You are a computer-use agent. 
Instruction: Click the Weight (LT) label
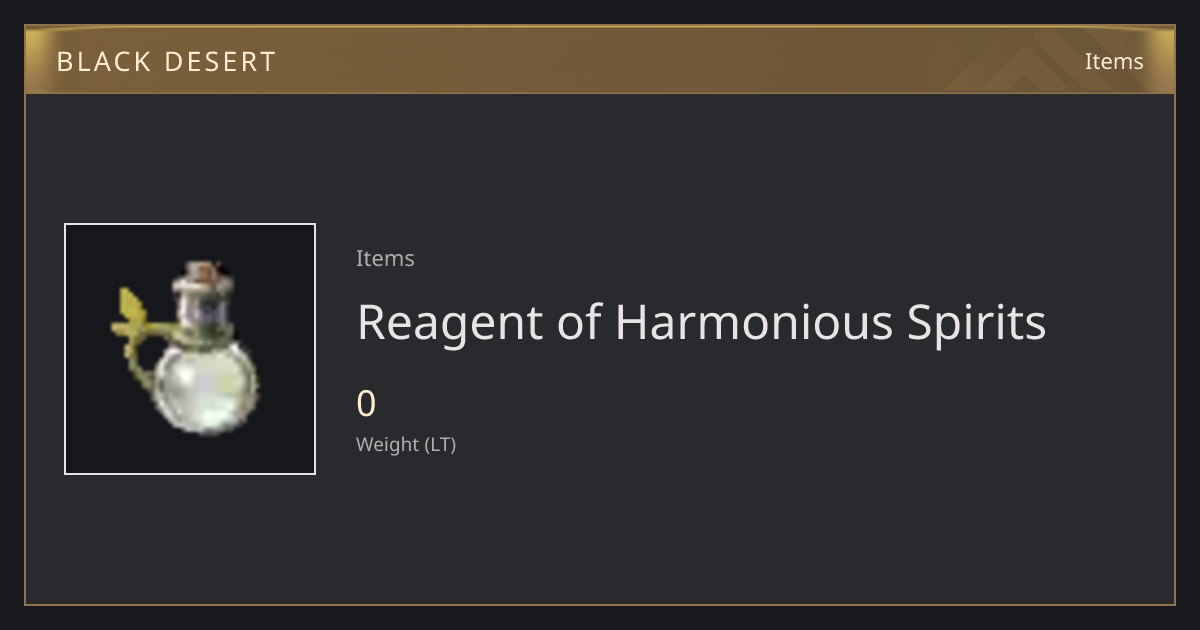(406, 445)
